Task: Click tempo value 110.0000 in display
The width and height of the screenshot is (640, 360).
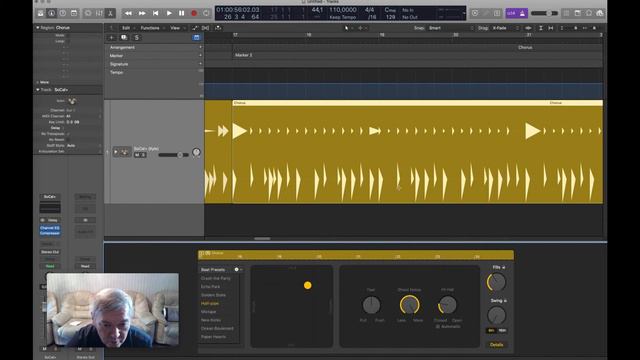Action: (342, 10)
